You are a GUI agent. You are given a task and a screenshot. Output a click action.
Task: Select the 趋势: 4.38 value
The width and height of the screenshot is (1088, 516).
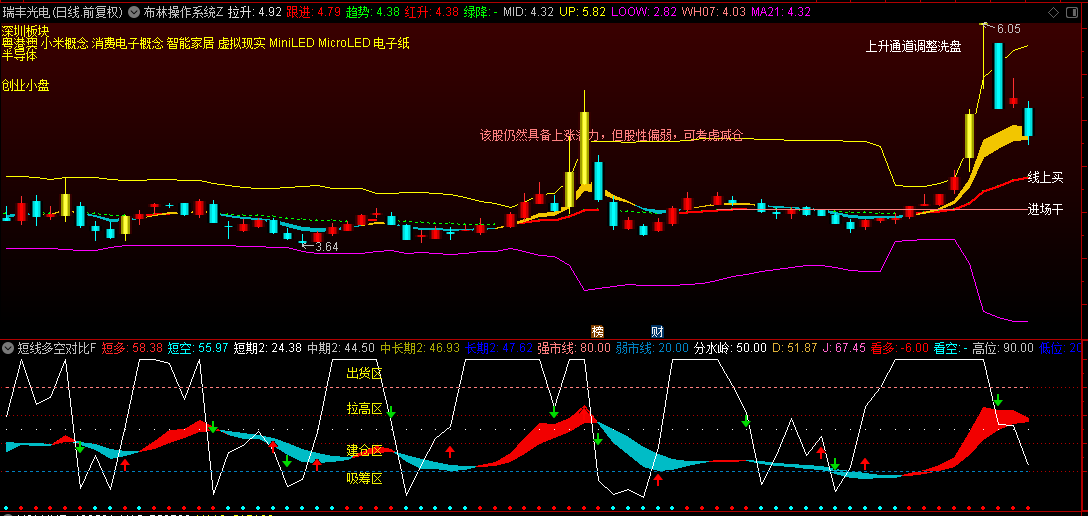(373, 12)
